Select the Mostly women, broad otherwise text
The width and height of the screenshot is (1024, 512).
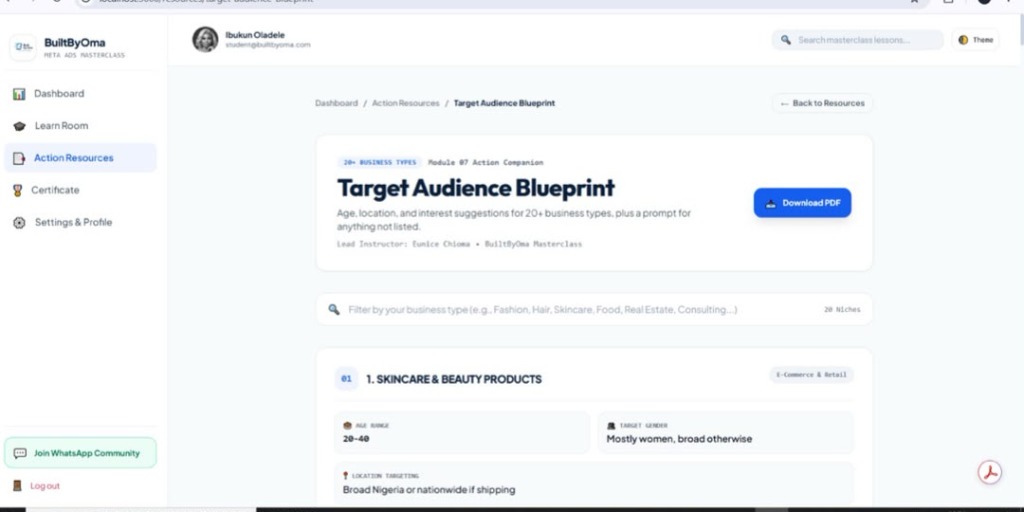[x=679, y=439]
